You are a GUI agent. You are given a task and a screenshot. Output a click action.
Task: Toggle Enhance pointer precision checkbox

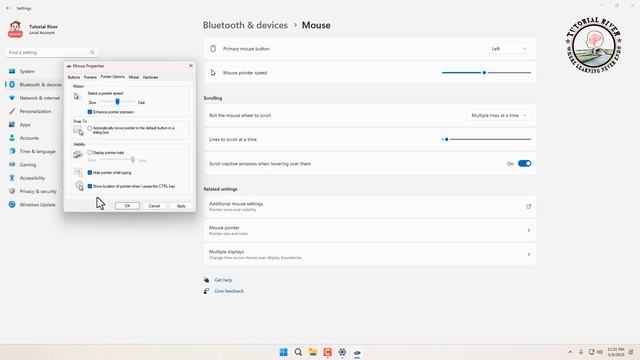coord(90,112)
